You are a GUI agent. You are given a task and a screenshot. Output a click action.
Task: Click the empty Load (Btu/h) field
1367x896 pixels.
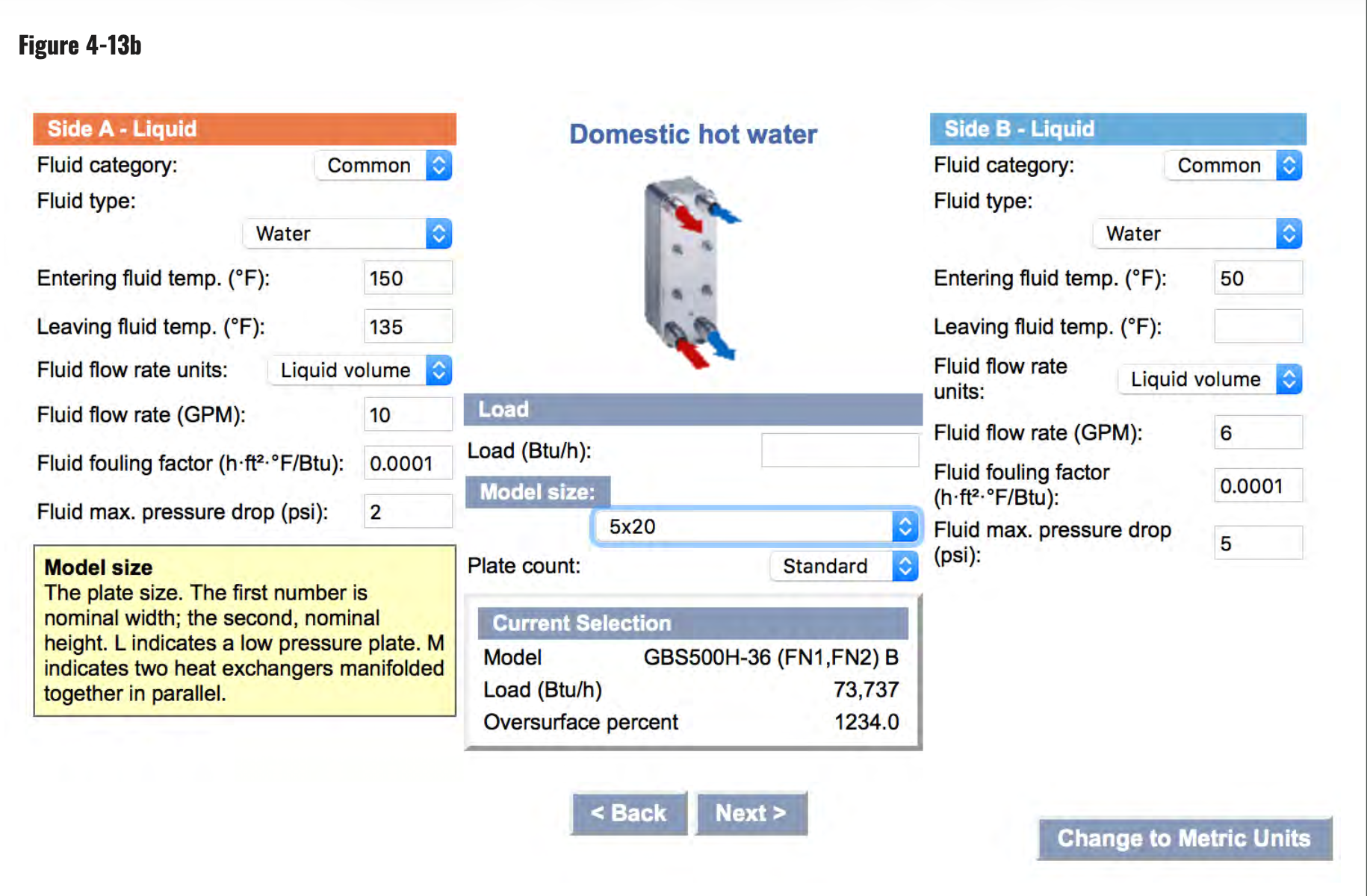(x=840, y=450)
